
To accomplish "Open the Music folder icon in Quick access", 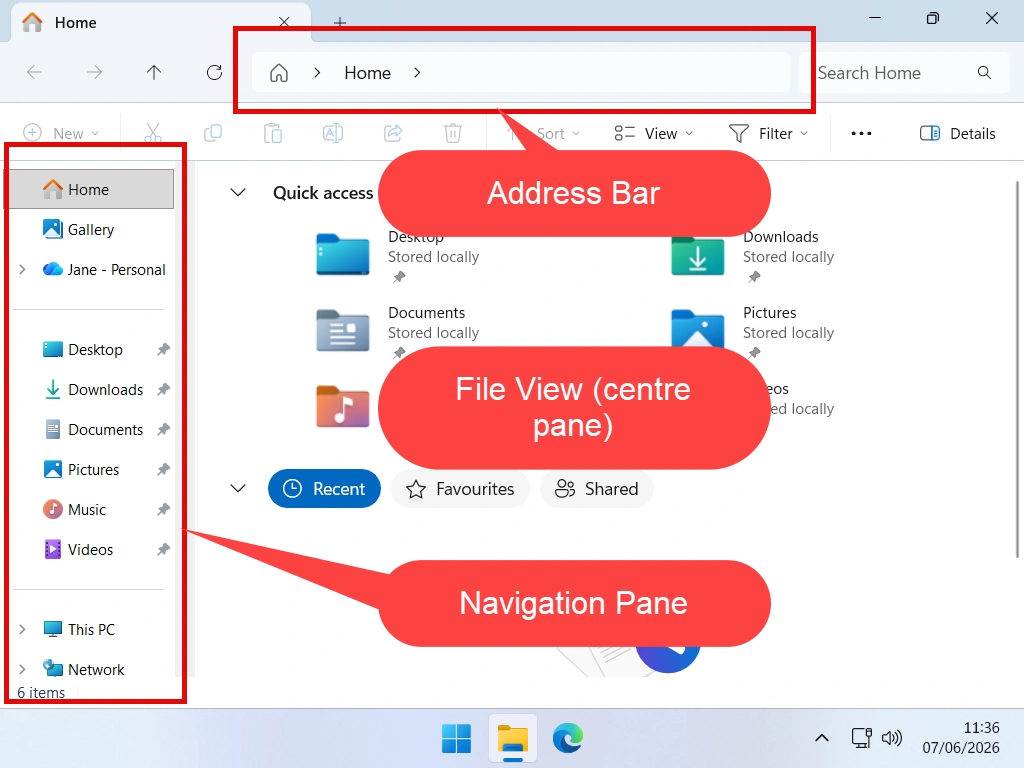I will [343, 406].
